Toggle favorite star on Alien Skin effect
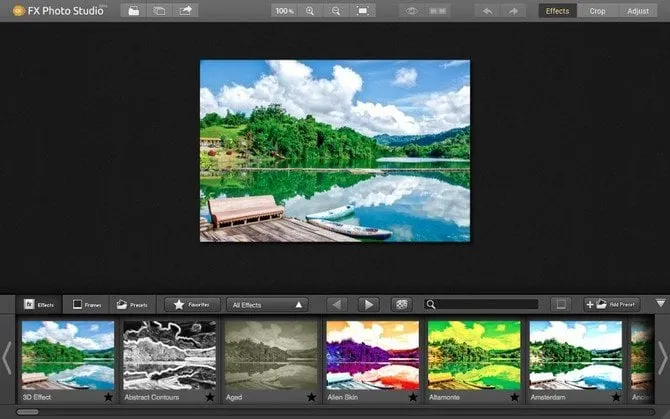 [x=412, y=397]
